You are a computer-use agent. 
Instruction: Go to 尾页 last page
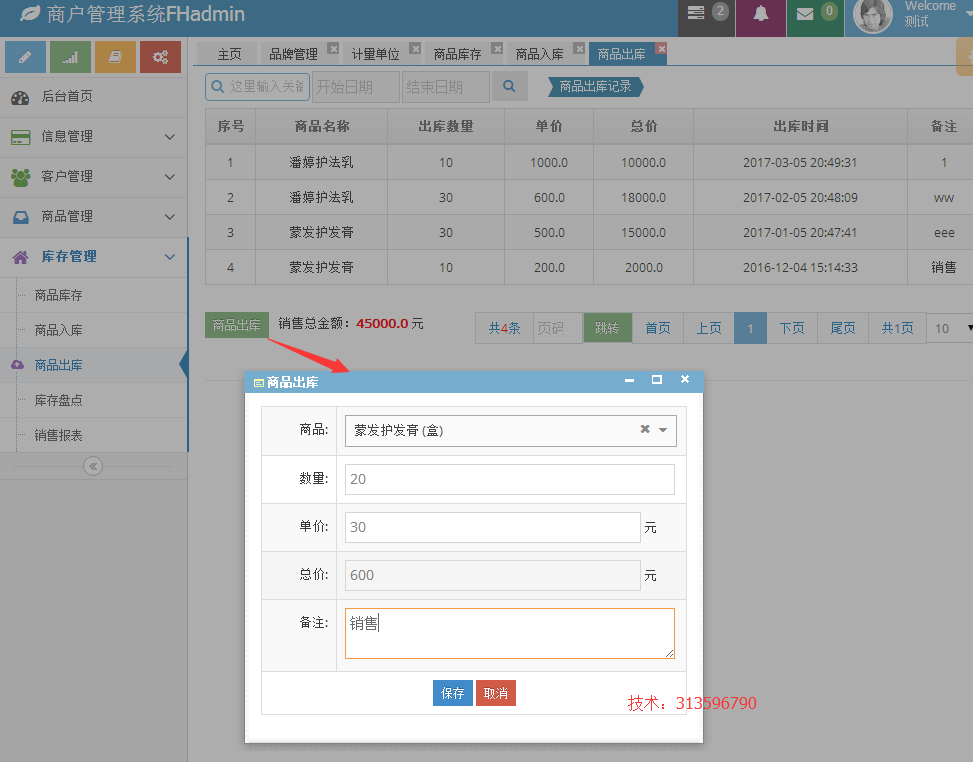[843, 328]
